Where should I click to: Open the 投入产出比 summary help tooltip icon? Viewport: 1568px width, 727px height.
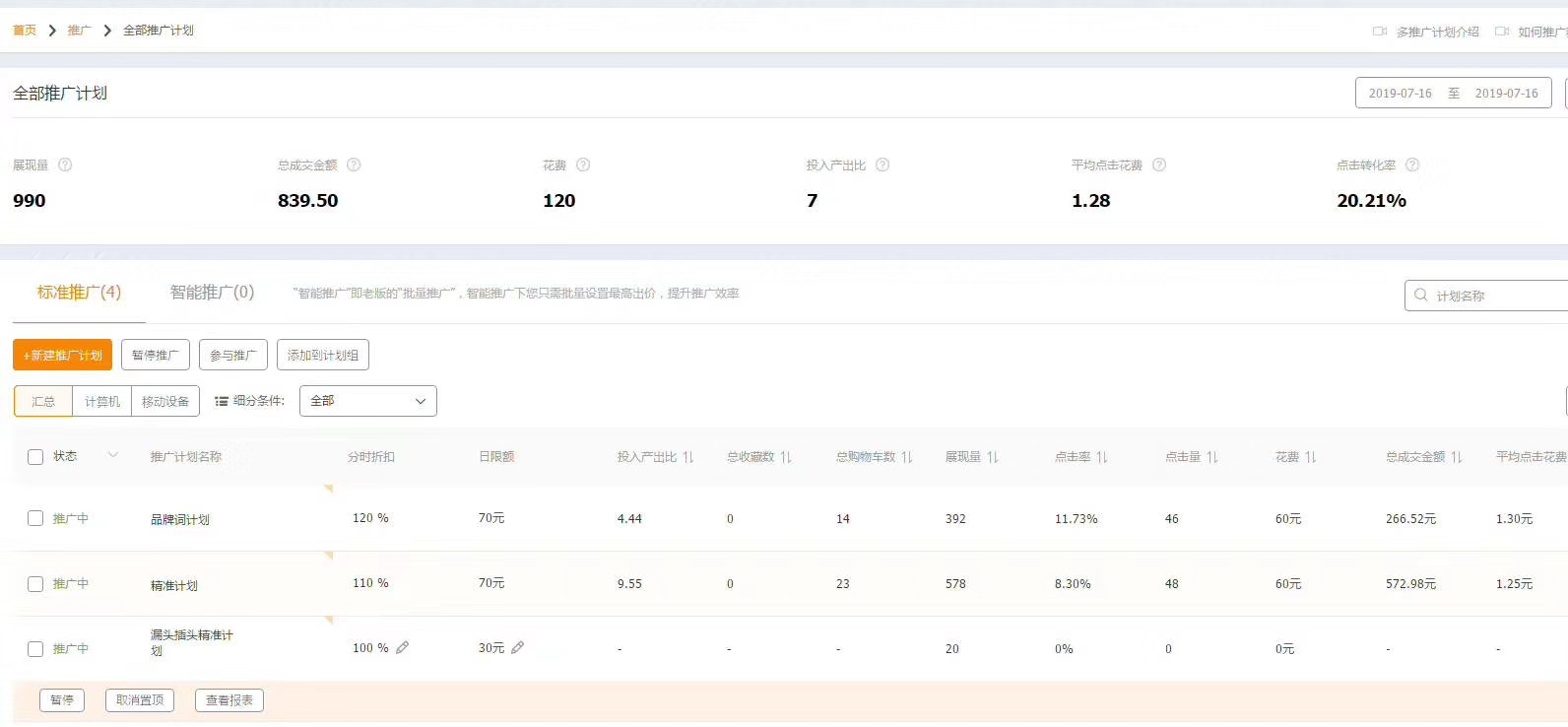pos(882,165)
